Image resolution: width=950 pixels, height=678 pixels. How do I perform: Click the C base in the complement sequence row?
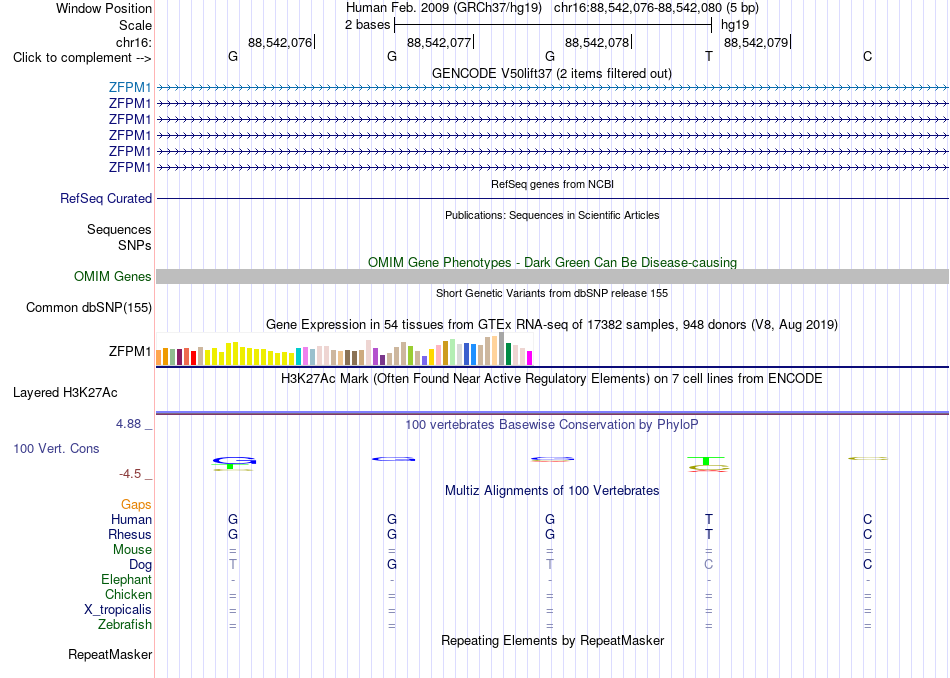pyautogui.click(x=868, y=56)
